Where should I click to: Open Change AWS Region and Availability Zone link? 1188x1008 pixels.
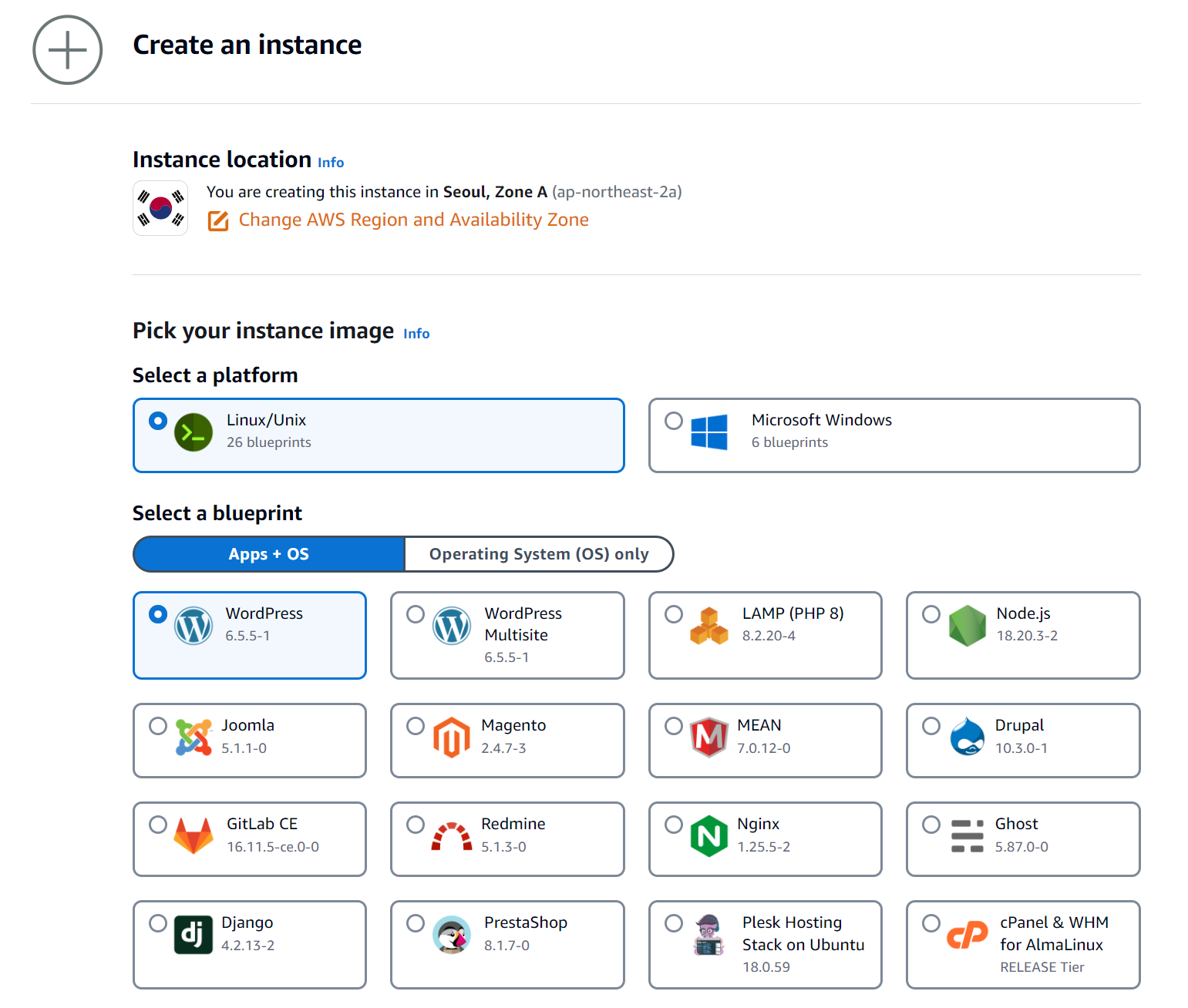[414, 220]
